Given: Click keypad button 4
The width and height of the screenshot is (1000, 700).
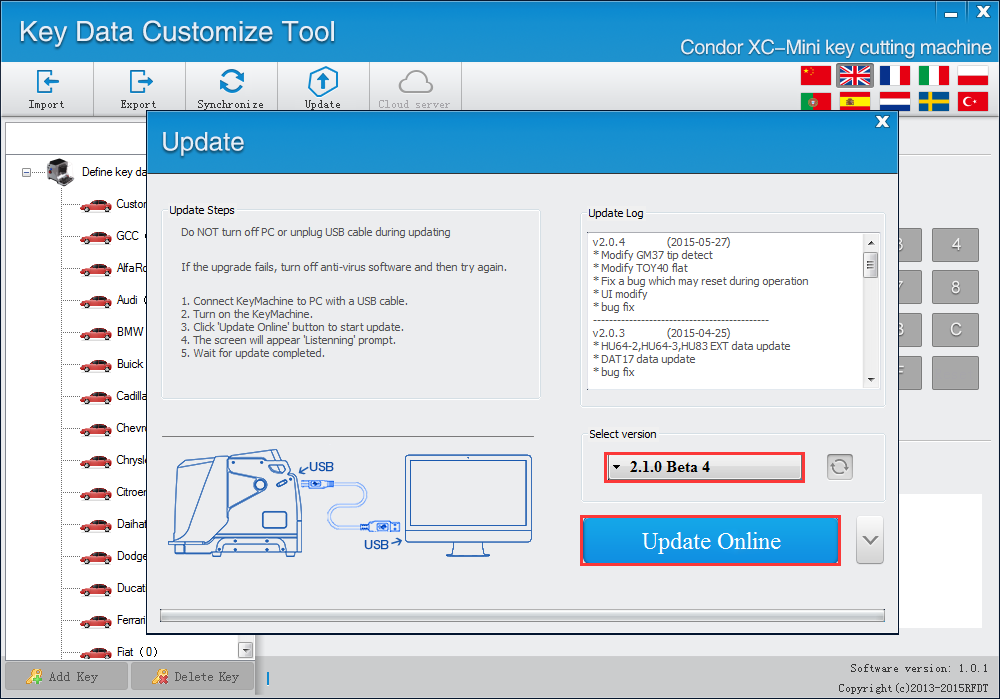Looking at the screenshot, I should coord(955,245).
